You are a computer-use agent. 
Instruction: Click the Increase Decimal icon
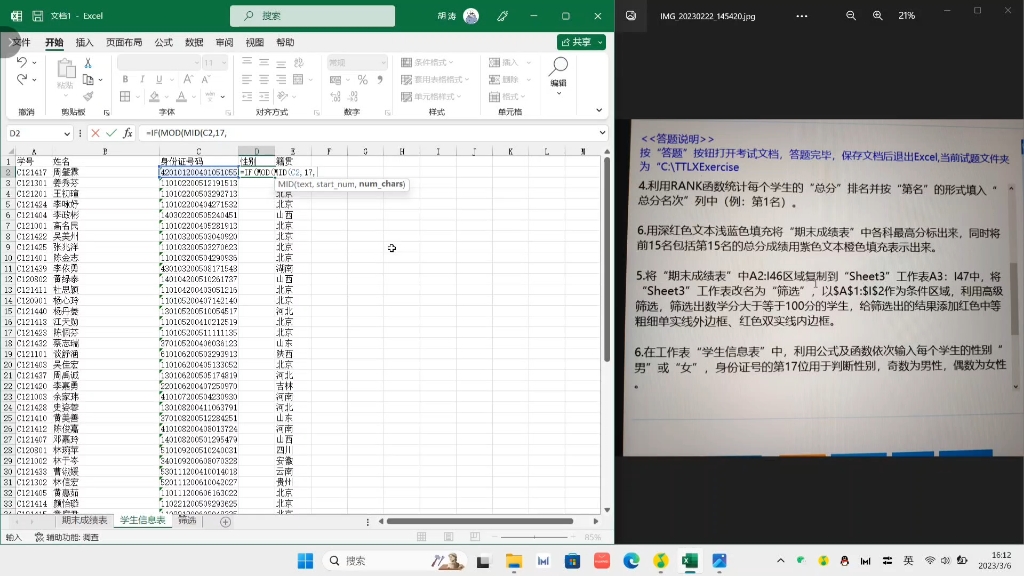pyautogui.click(x=338, y=96)
